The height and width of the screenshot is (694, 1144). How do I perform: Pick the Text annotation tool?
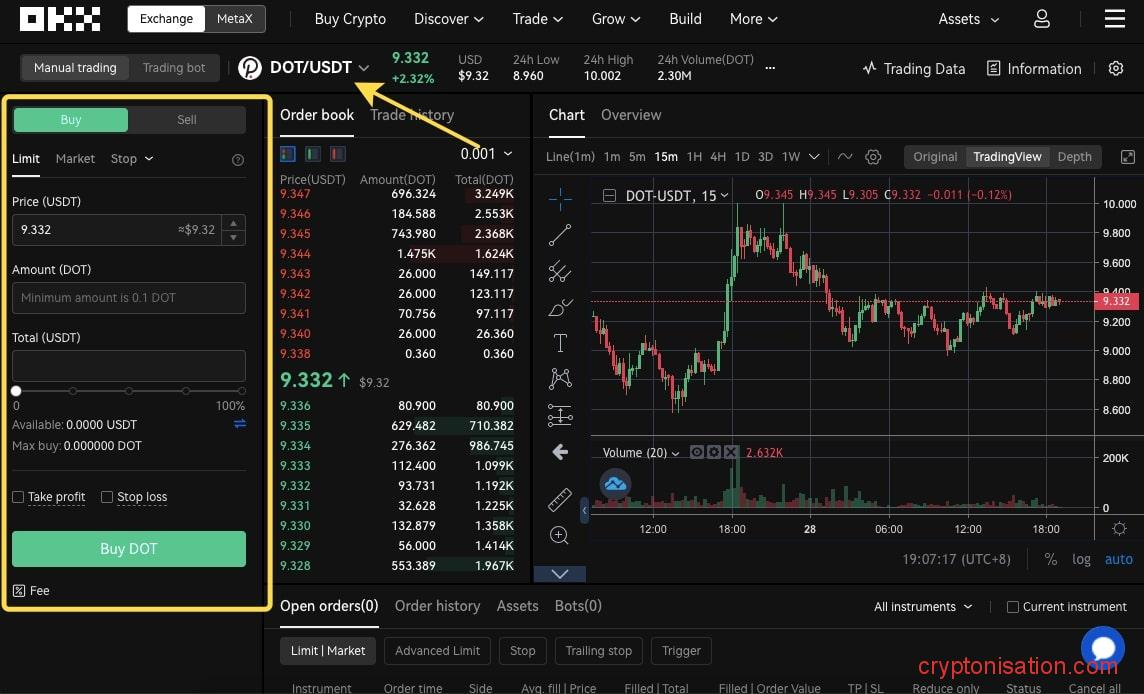click(559, 342)
